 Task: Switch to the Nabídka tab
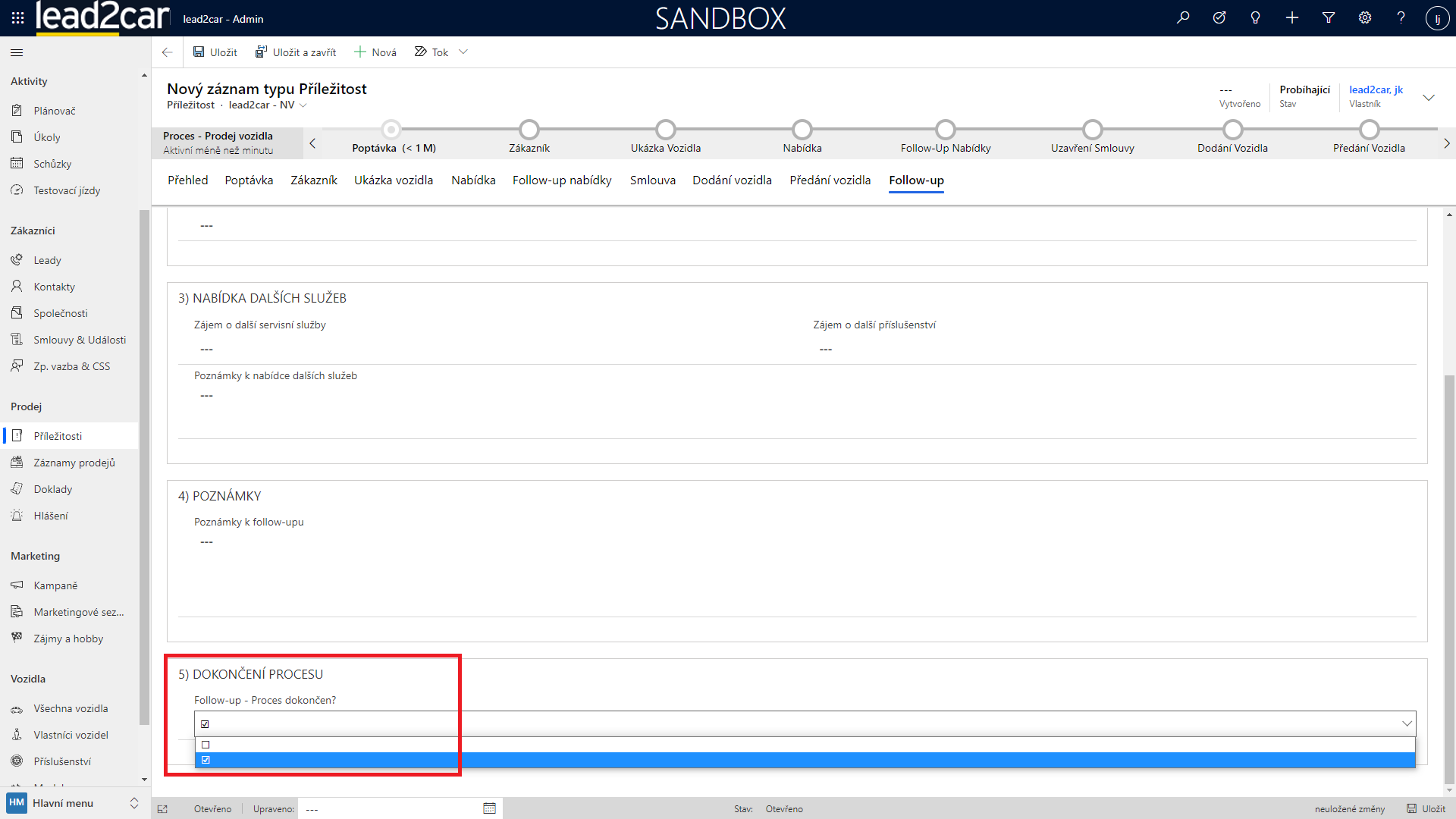click(x=473, y=180)
